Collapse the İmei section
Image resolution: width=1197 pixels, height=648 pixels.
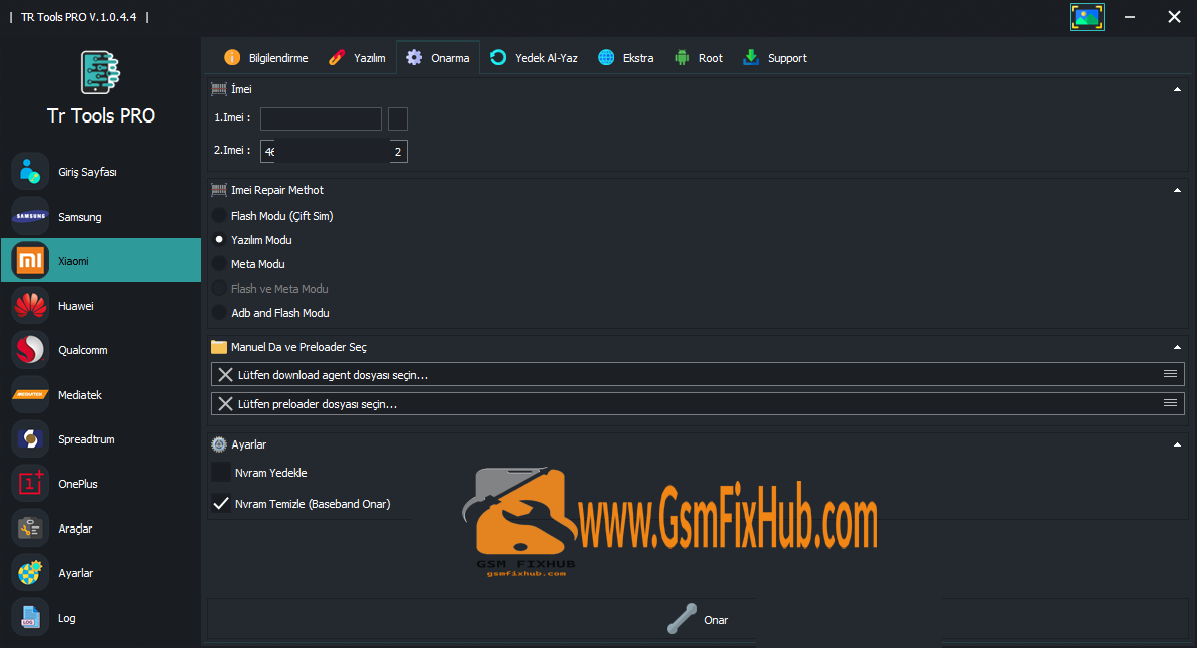coord(1177,89)
